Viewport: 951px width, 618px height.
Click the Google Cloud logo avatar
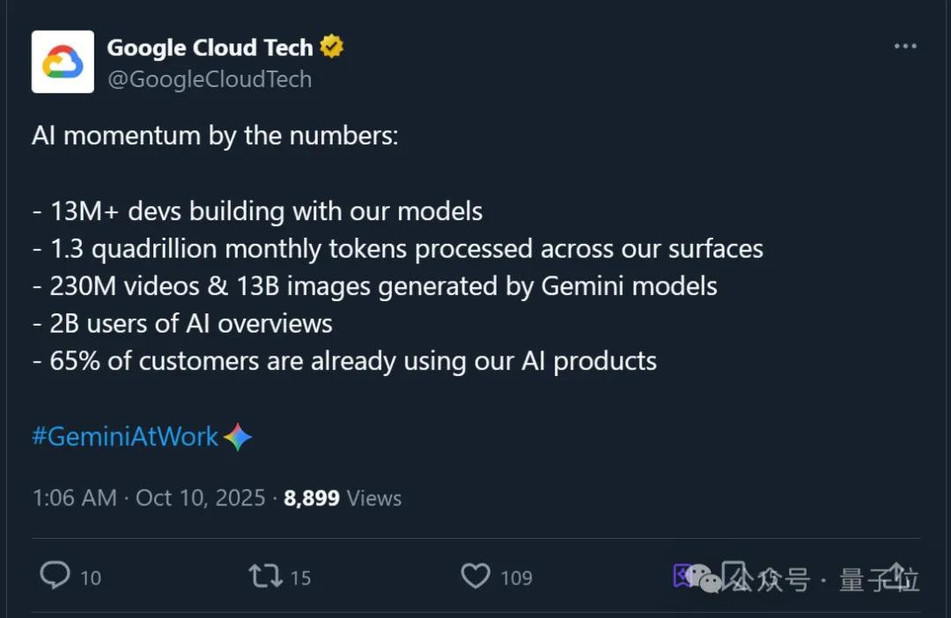(63, 62)
